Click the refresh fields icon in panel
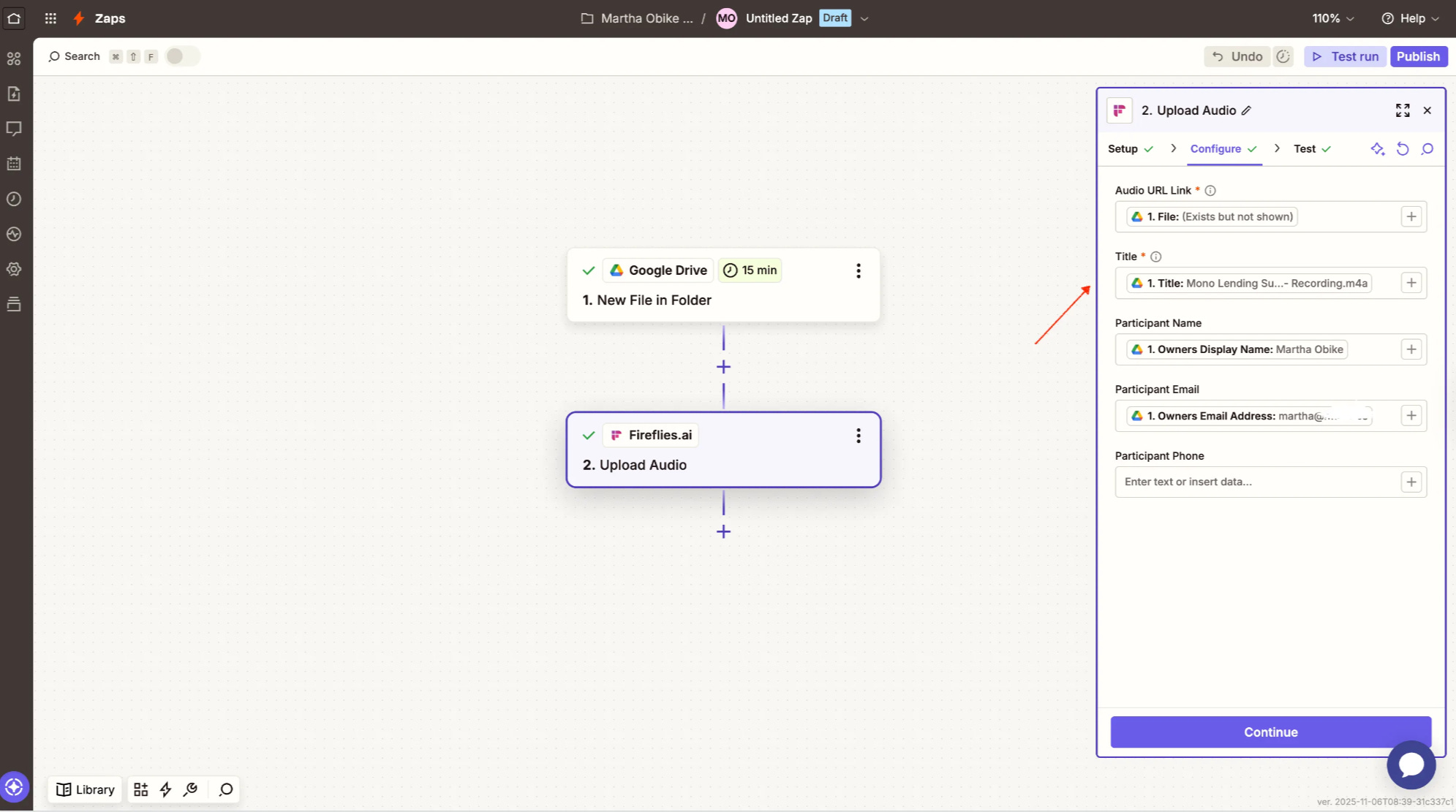 [x=1403, y=149]
